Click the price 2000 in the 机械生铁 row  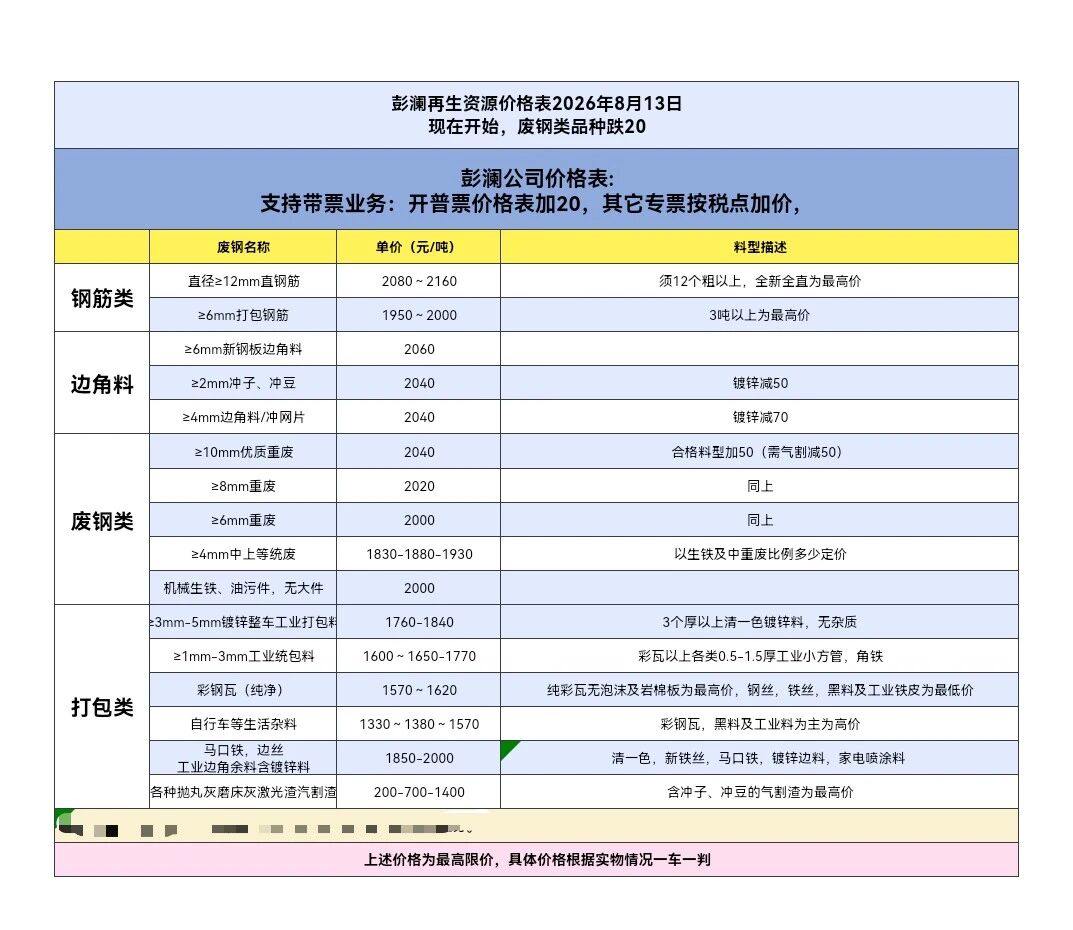click(x=418, y=588)
